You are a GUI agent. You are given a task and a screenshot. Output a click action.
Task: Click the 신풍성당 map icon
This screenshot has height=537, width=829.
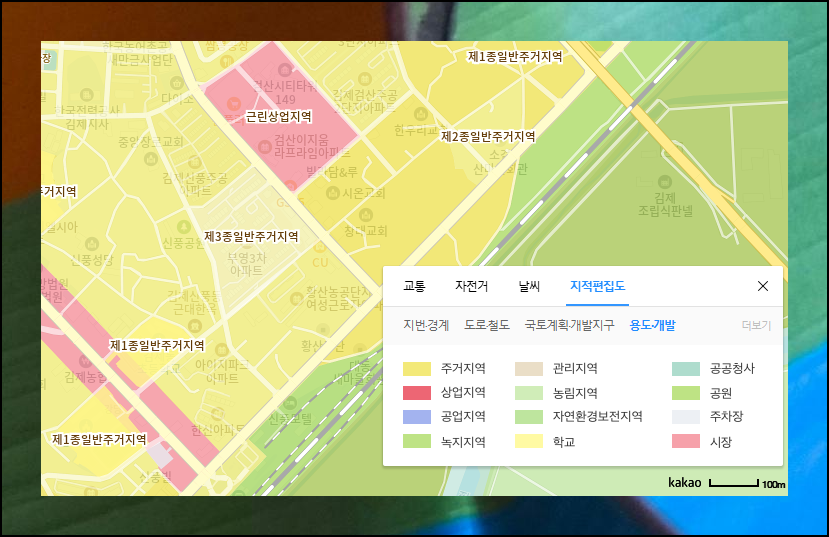point(92,244)
